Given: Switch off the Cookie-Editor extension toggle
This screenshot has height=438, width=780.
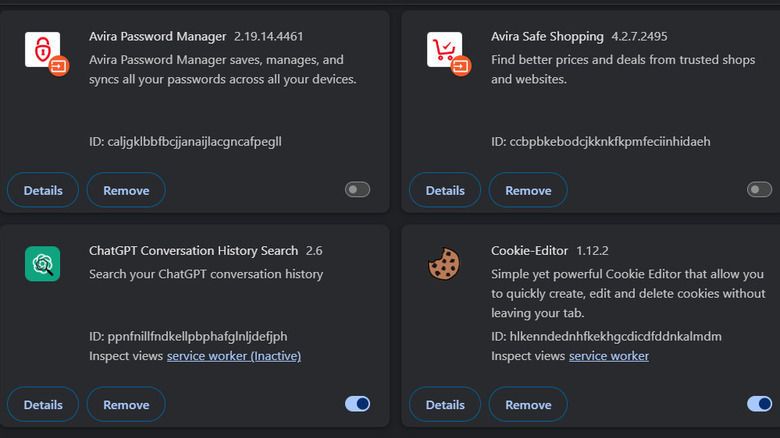Looking at the screenshot, I should click(x=759, y=404).
